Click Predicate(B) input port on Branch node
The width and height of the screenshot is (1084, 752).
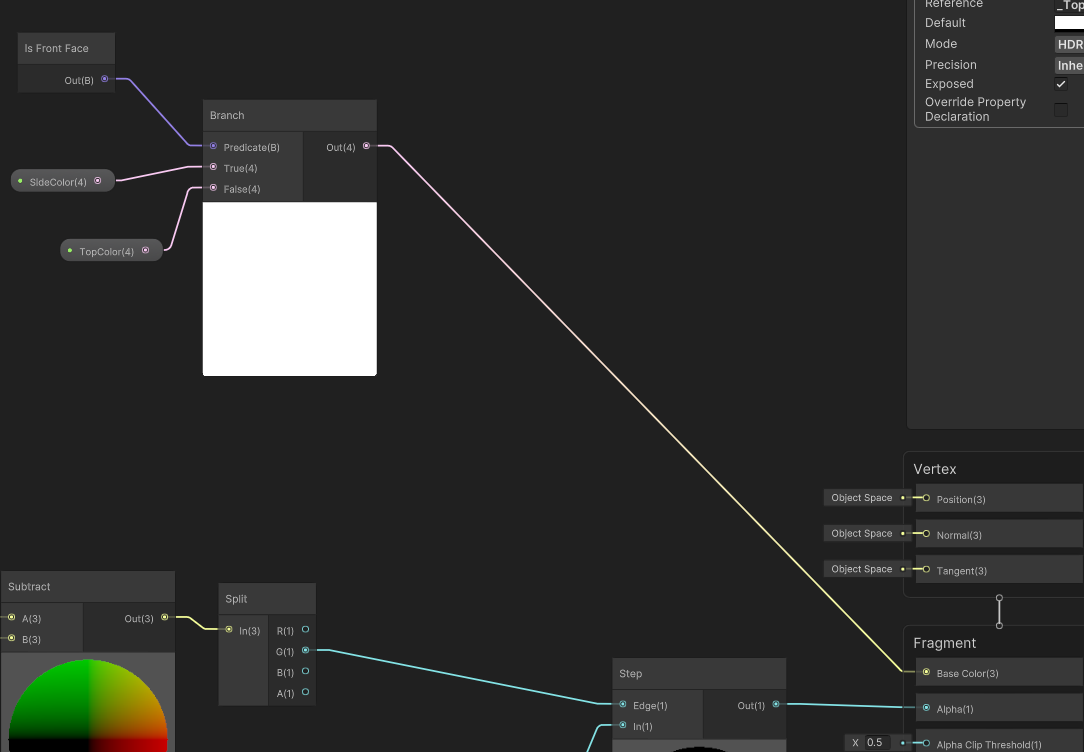click(x=213, y=146)
